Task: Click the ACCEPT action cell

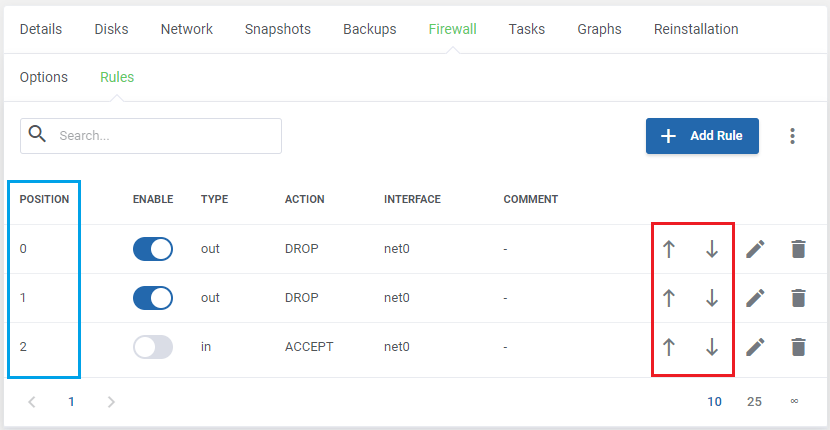Action: tap(309, 347)
